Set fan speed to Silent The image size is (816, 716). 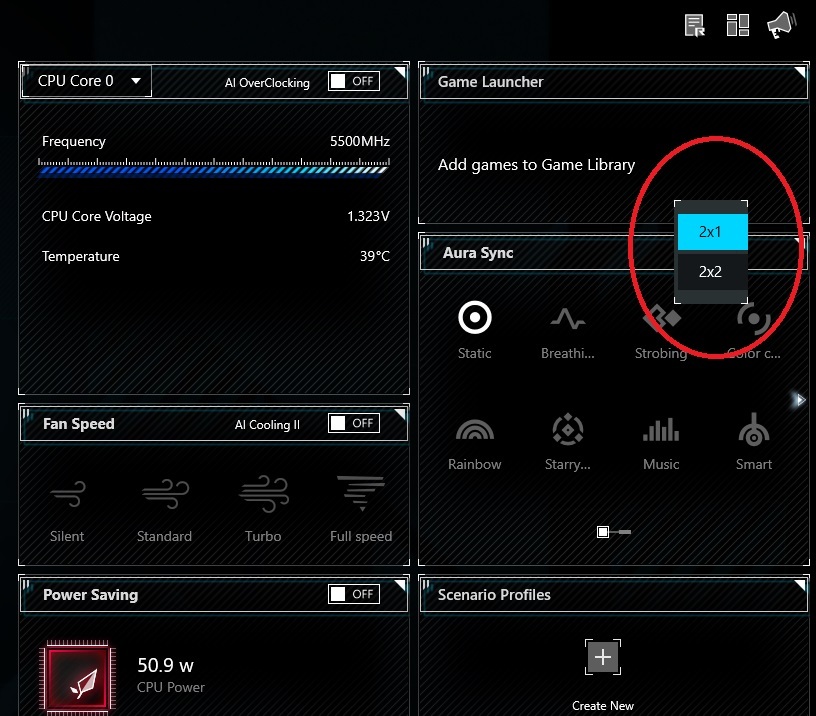coord(67,510)
